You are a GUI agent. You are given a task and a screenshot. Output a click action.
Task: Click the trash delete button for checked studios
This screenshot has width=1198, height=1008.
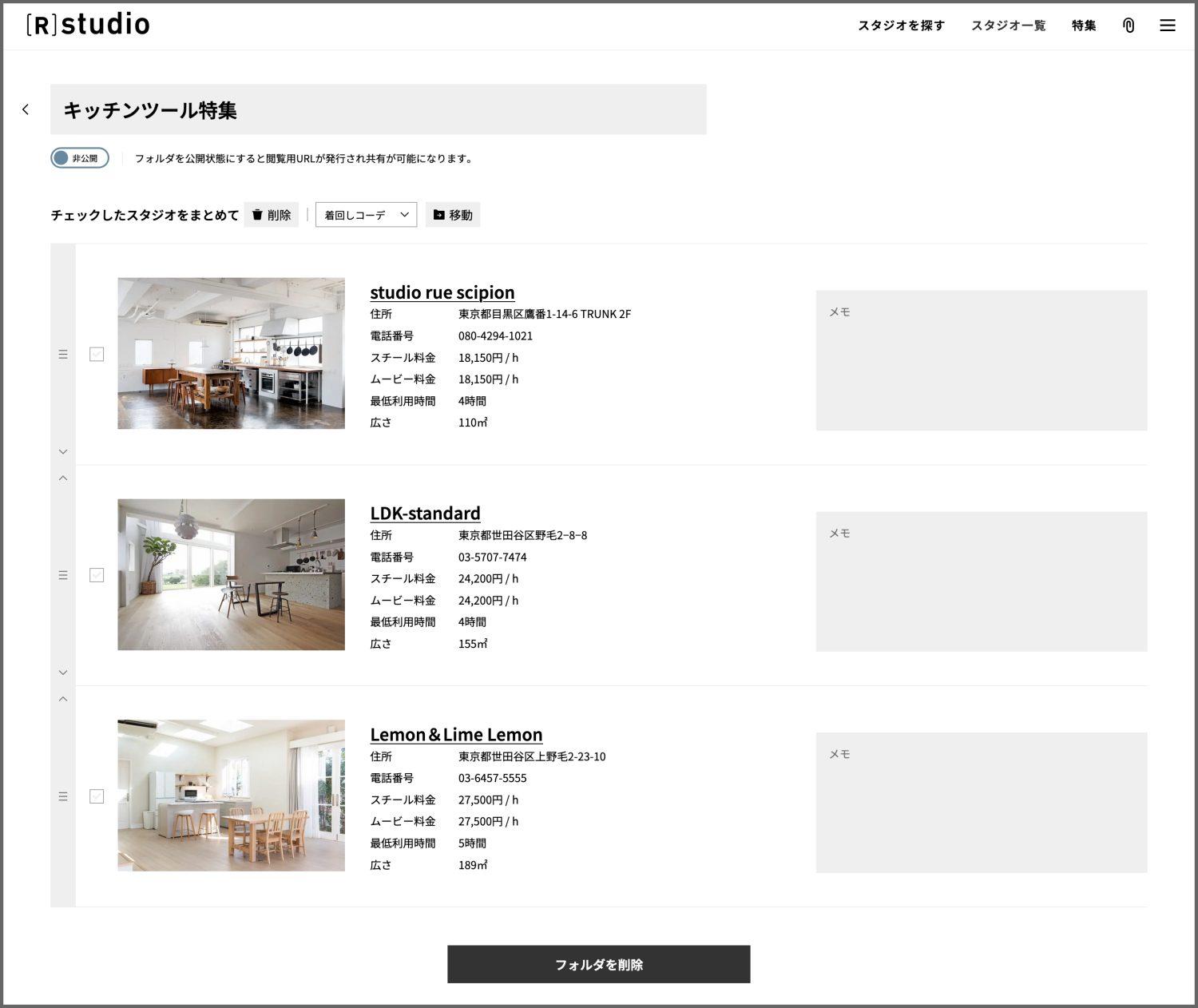pyautogui.click(x=271, y=215)
